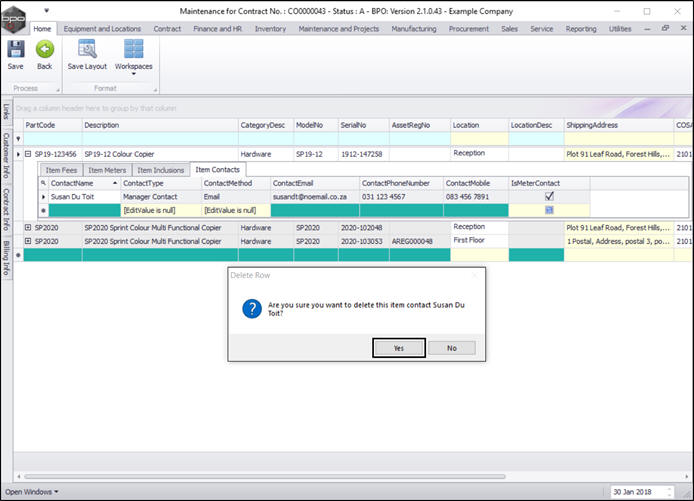Collapse the SP19-123456 row
The width and height of the screenshot is (694, 501).
click(28, 154)
